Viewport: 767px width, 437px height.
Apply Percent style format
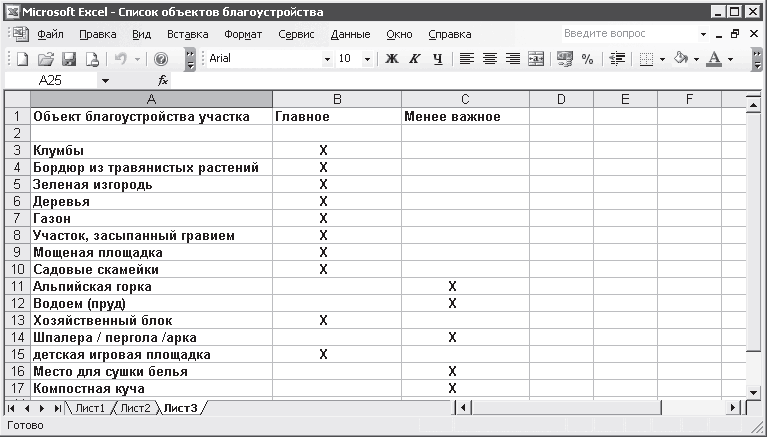(587, 59)
